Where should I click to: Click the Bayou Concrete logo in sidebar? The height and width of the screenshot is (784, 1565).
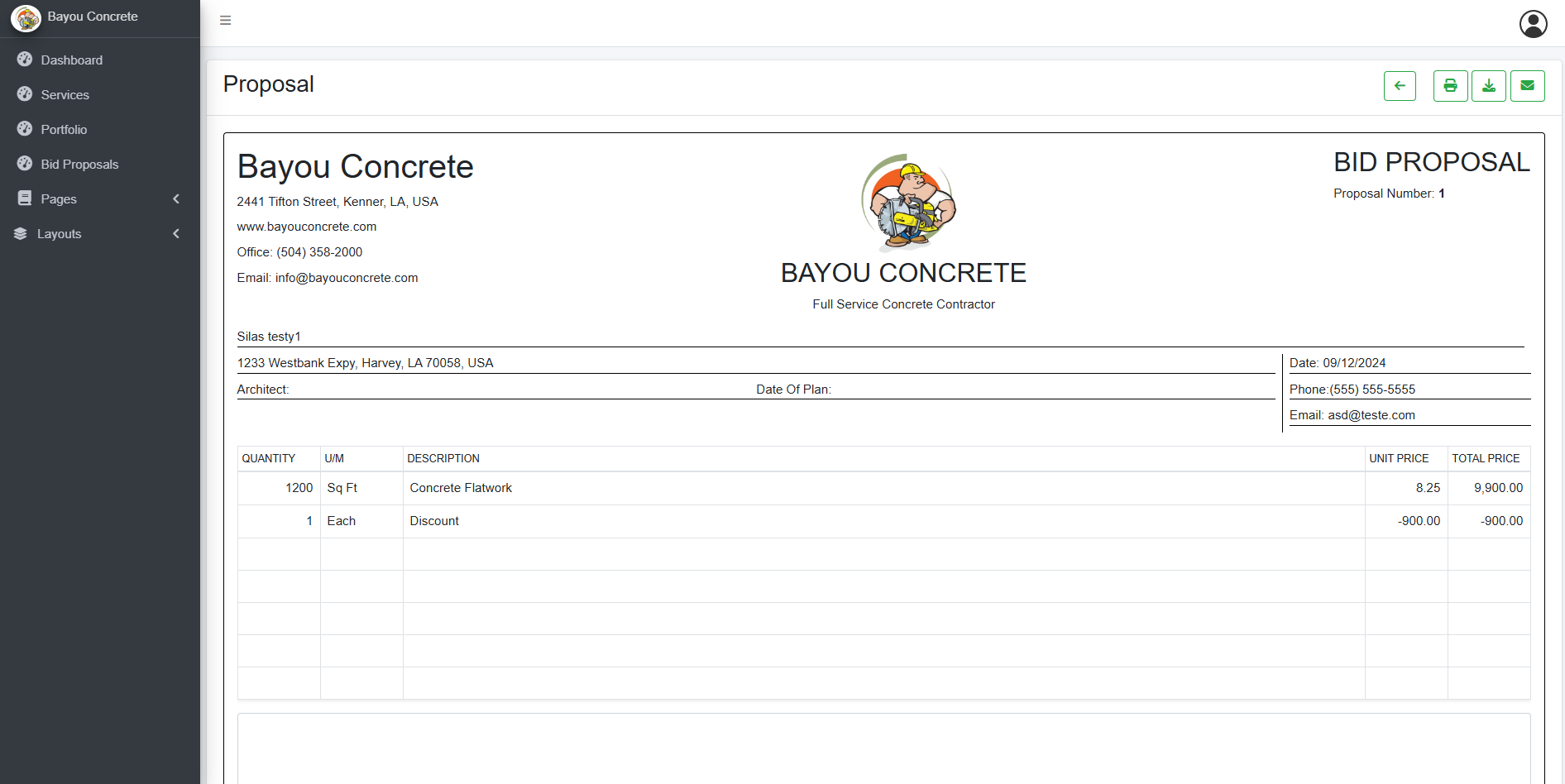click(x=26, y=18)
